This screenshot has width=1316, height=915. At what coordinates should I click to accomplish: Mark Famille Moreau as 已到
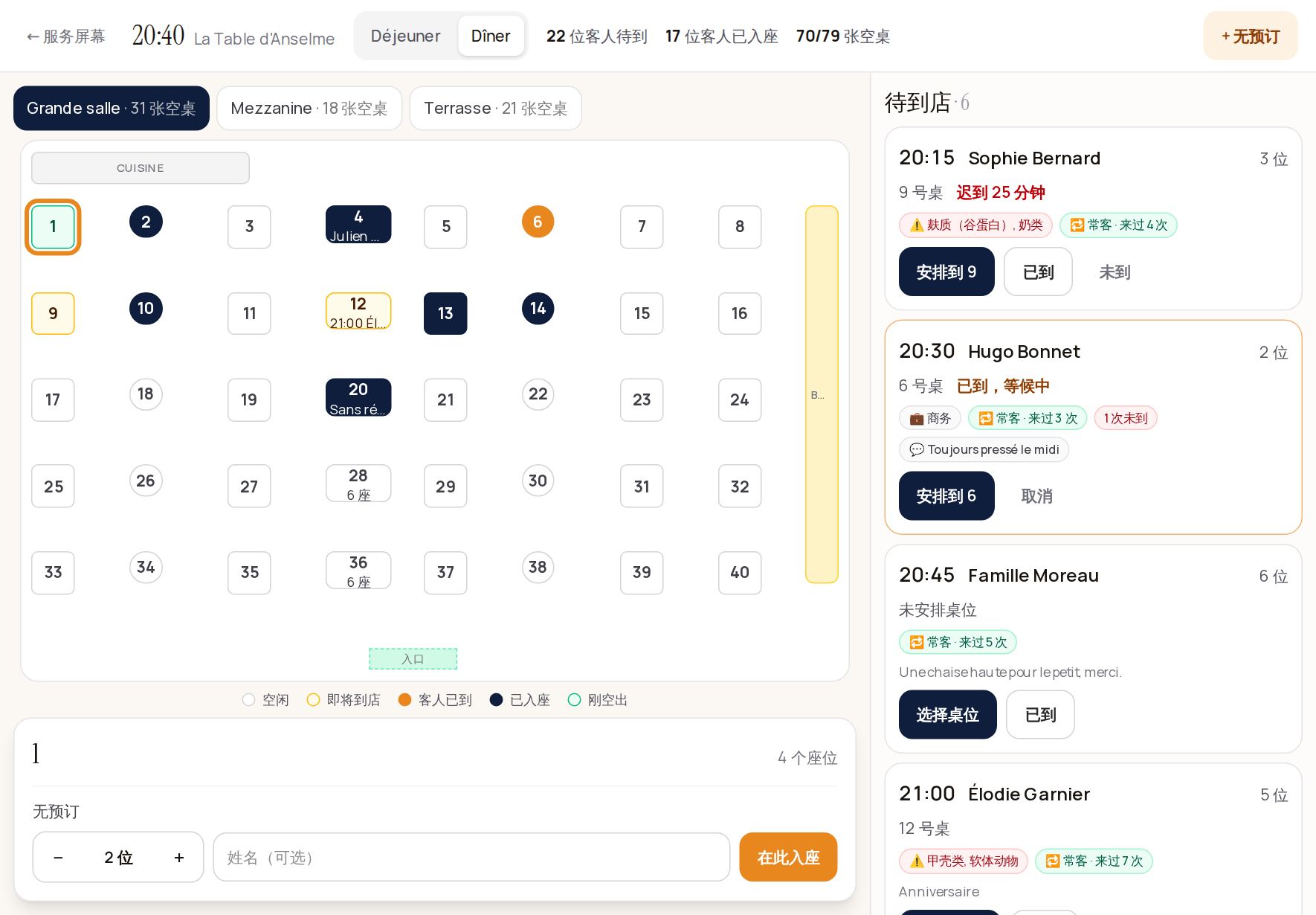click(1040, 715)
